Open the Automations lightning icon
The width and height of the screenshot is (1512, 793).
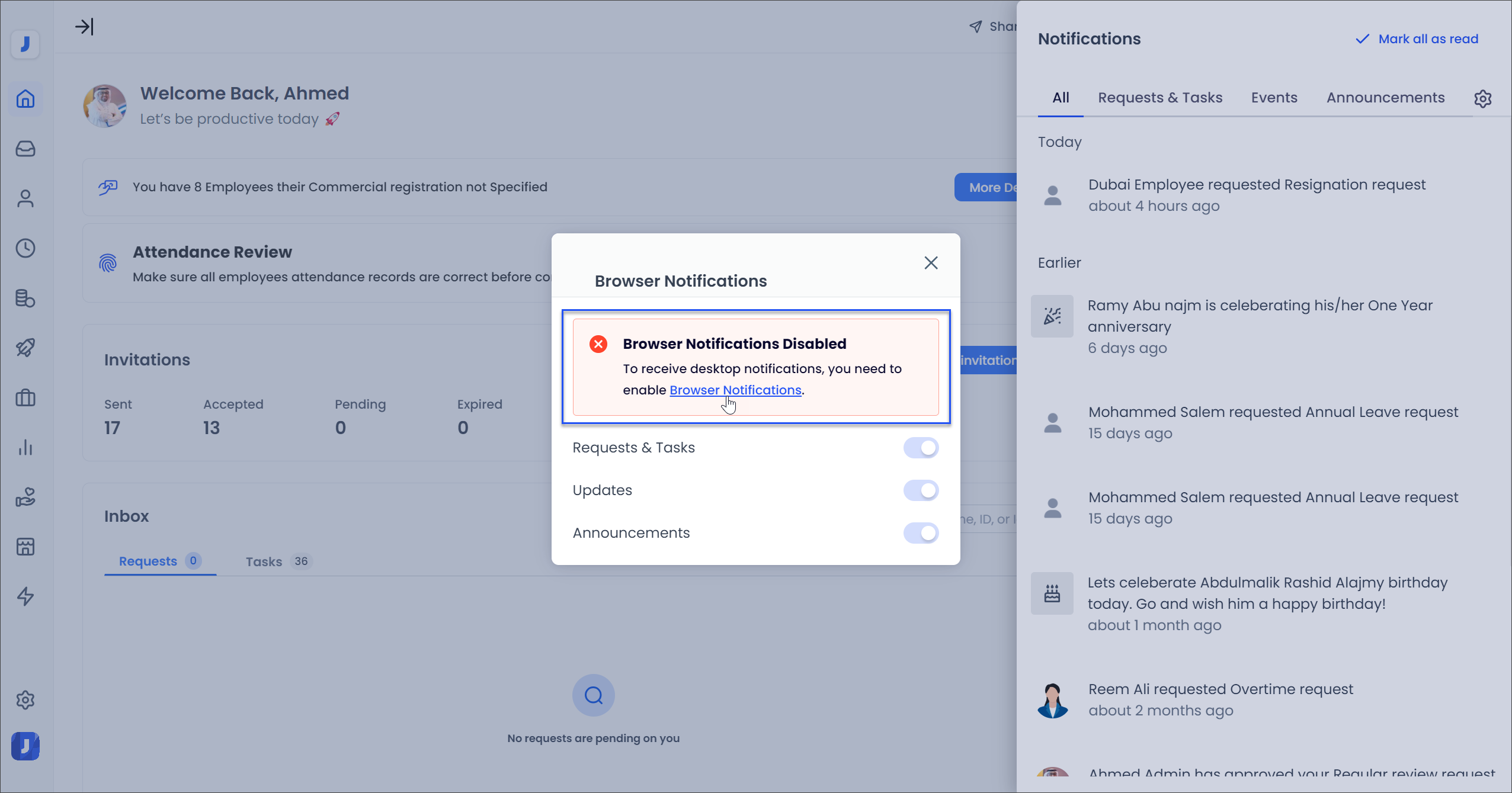click(26, 597)
